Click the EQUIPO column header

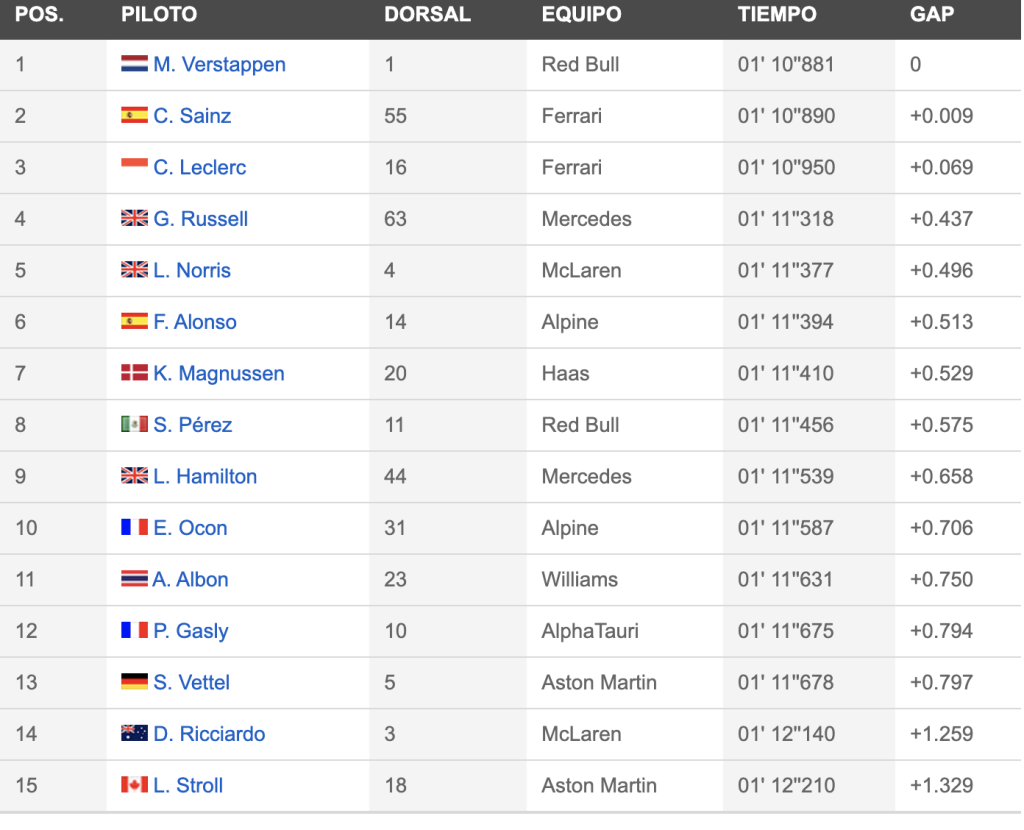[x=581, y=14]
